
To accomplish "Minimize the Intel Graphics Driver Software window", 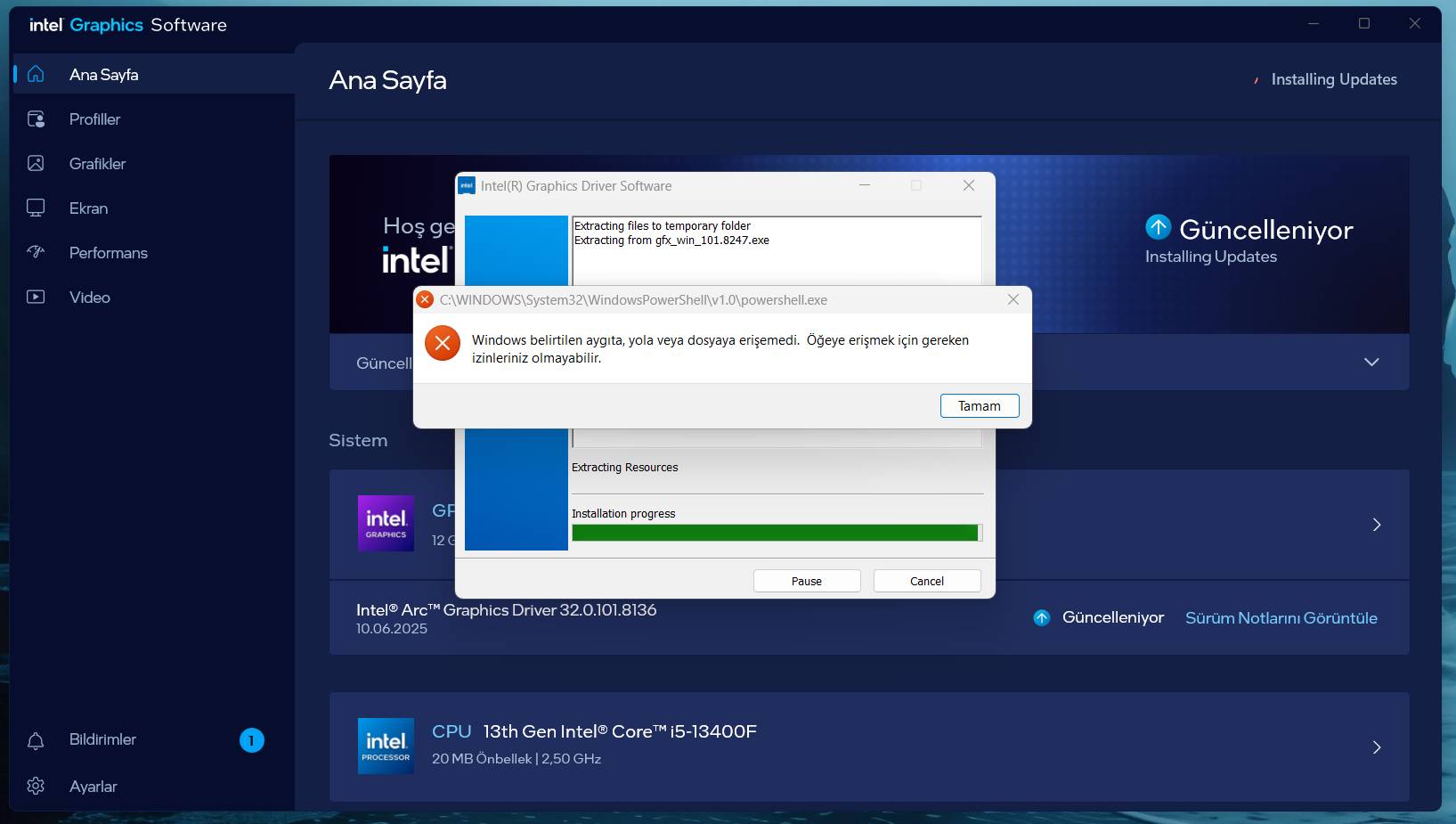I will (865, 185).
